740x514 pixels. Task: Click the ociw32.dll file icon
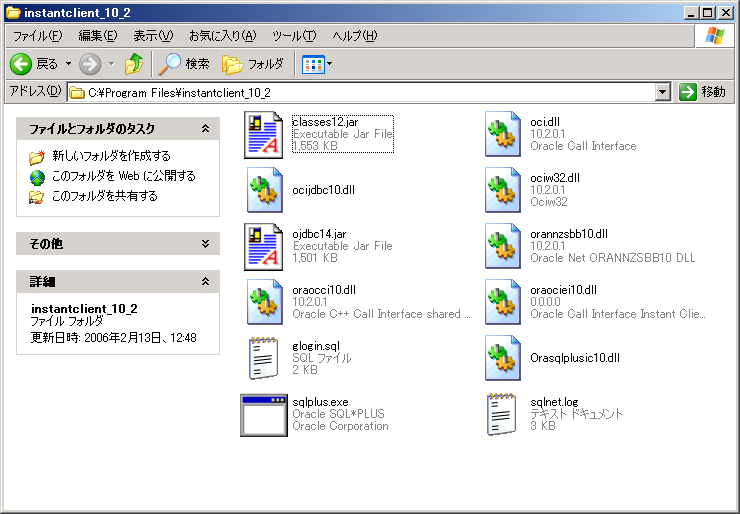[503, 190]
